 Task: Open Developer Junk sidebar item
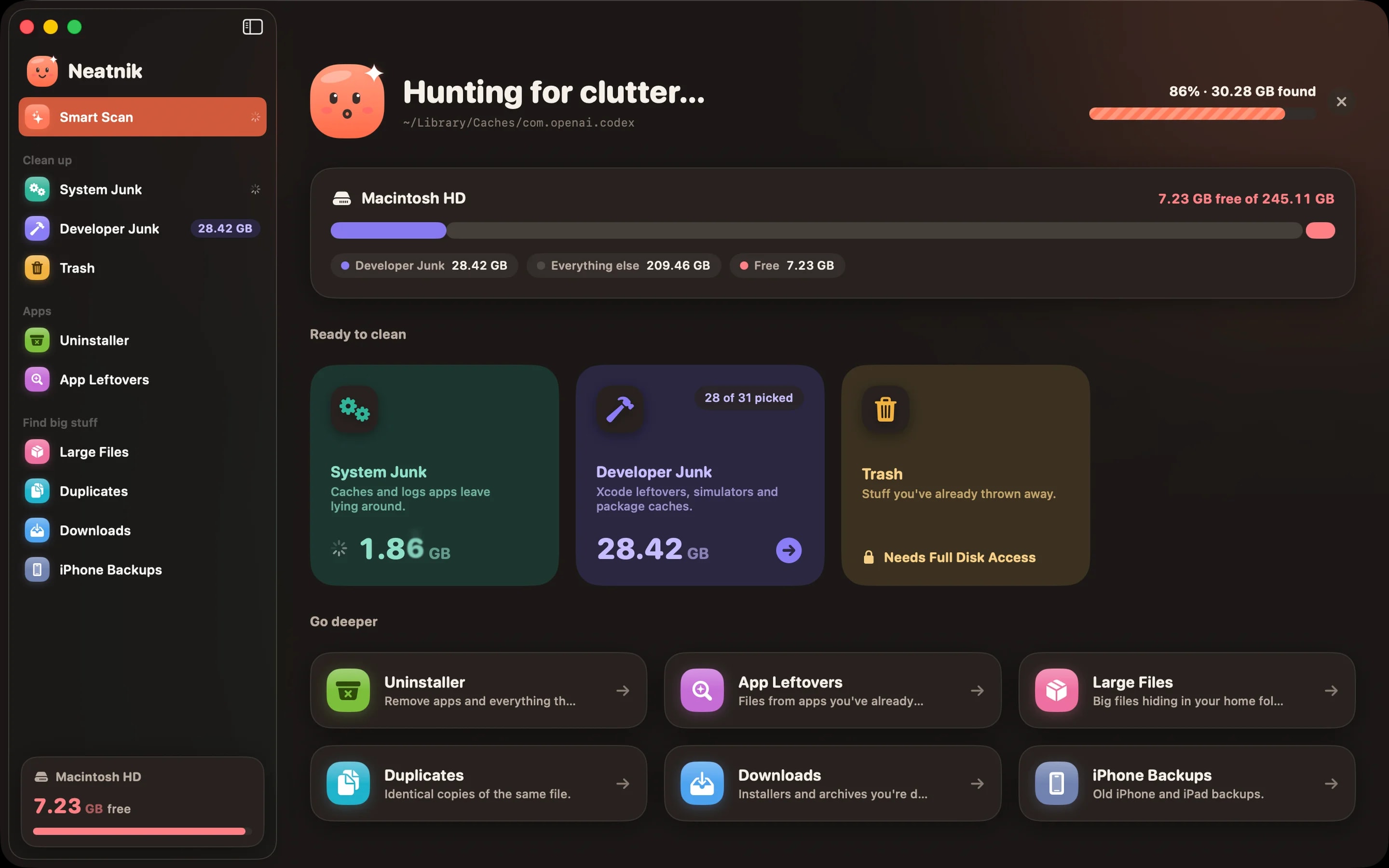click(142, 229)
